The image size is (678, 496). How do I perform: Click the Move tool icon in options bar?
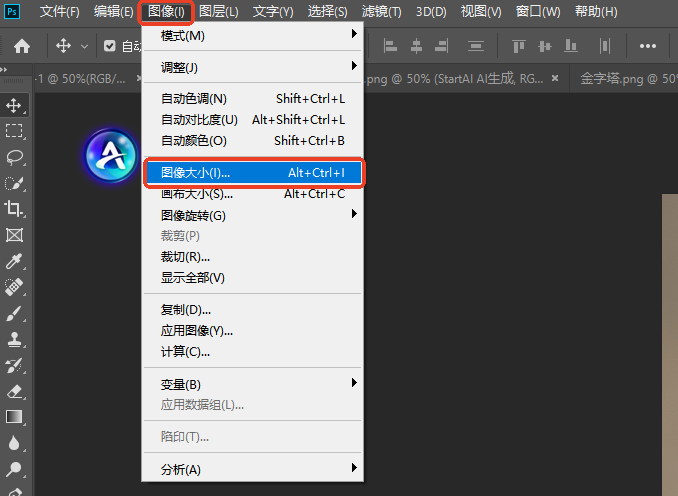[63, 45]
